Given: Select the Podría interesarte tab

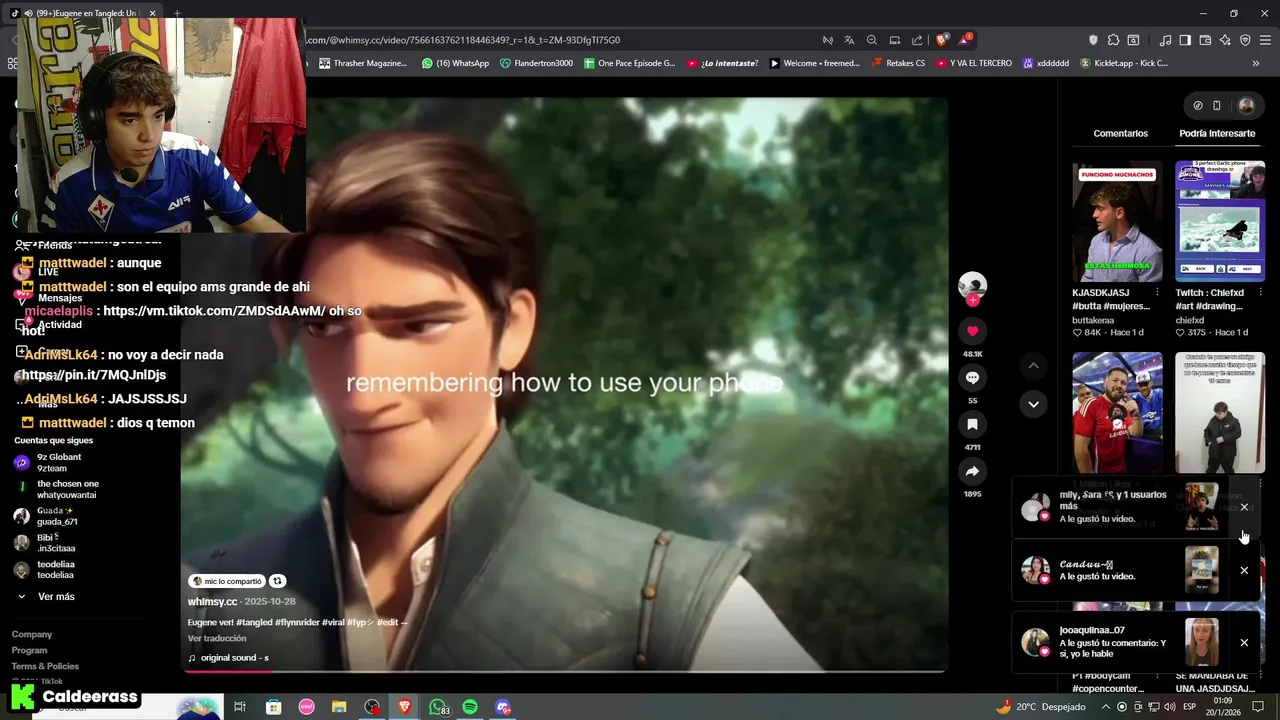Looking at the screenshot, I should coord(1217,133).
